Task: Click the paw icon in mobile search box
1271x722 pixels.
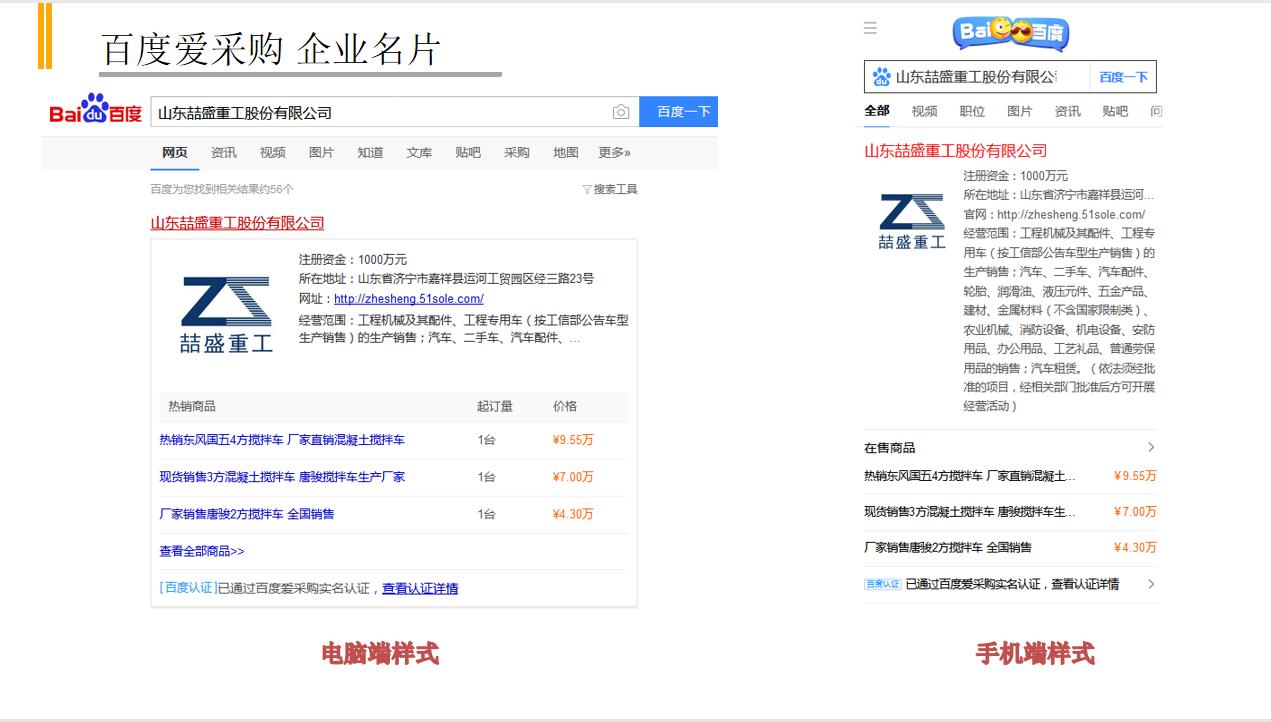Action: pyautogui.click(x=881, y=77)
